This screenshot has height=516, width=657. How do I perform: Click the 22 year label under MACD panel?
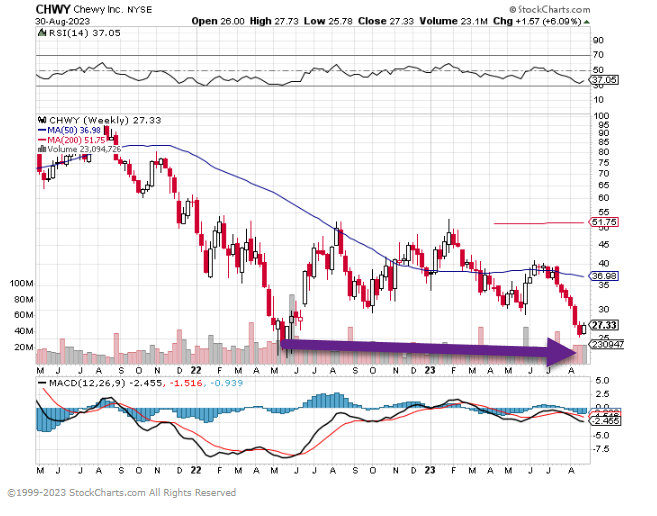pyautogui.click(x=196, y=470)
